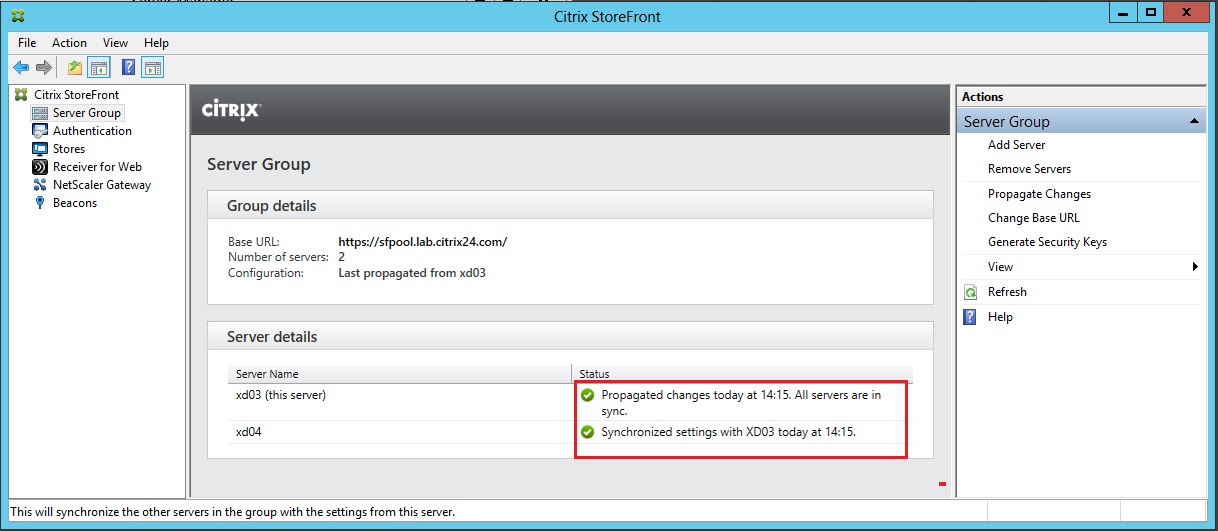Click the Authentication tree icon
Image resolution: width=1218 pixels, height=531 pixels.
click(40, 131)
